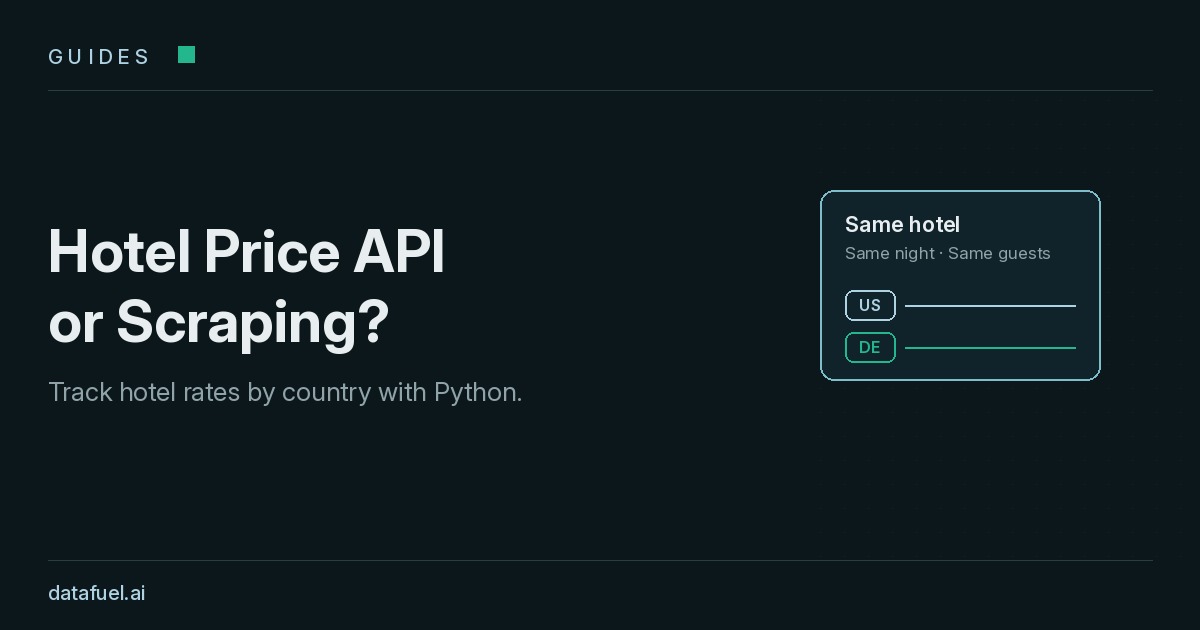Screen dimensions: 1200x630
Task: Click the horizontal divider above datafuel.ai
Action: (x=600, y=560)
